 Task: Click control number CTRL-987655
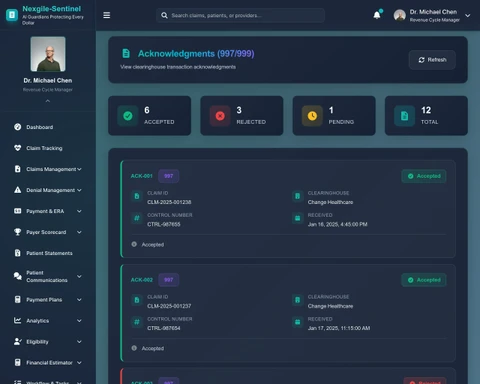tap(164, 224)
